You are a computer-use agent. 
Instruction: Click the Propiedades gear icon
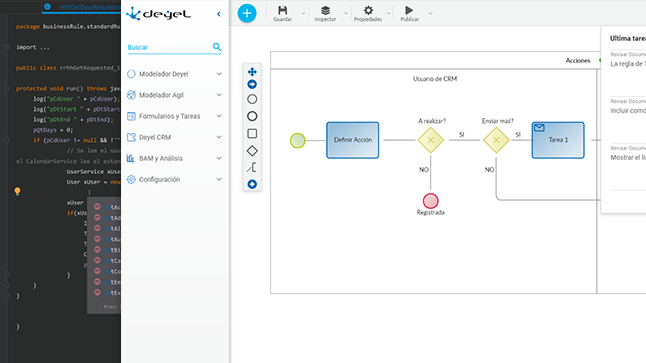coord(368,10)
